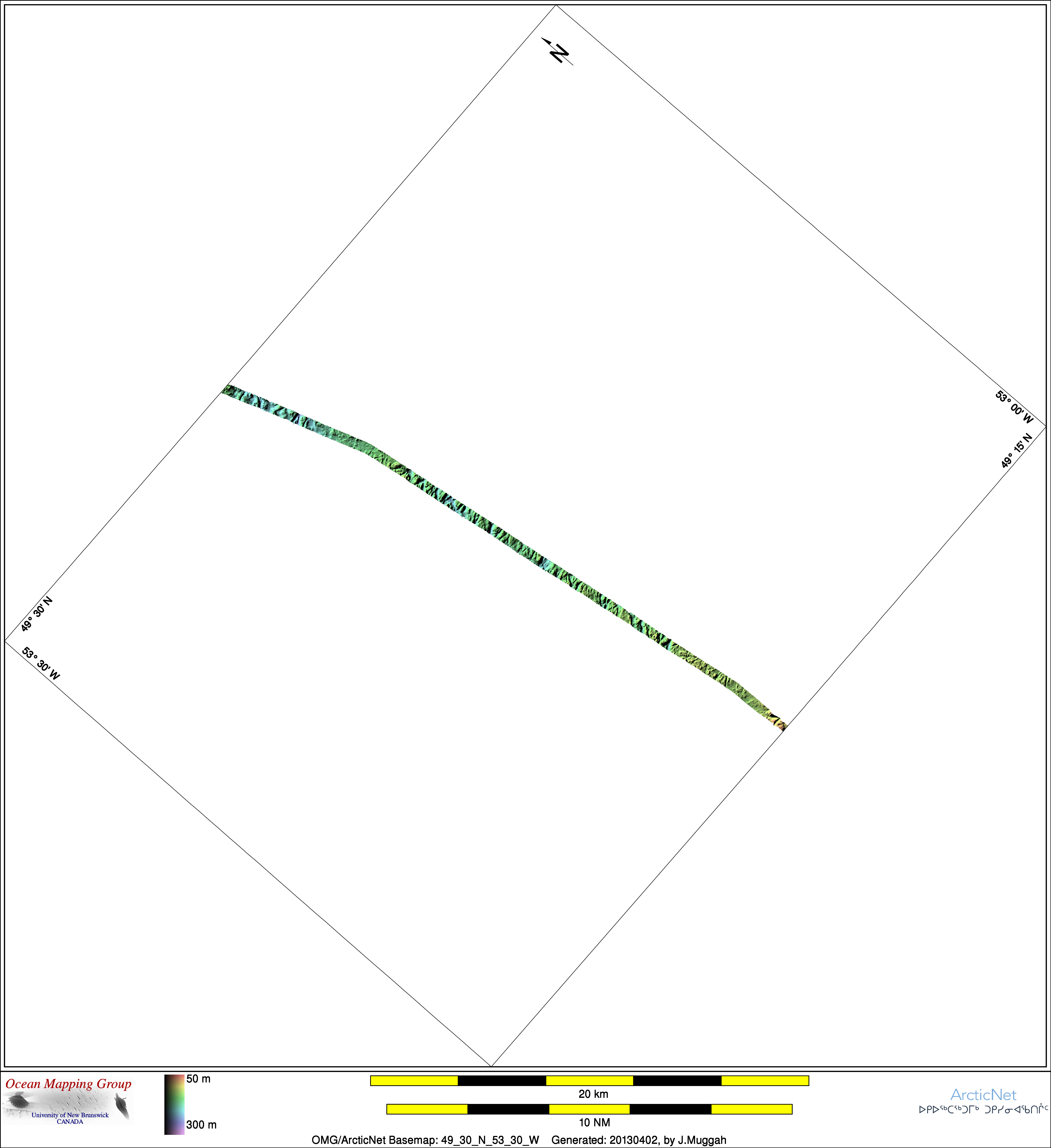Image resolution: width=1051 pixels, height=1148 pixels.
Task: Click the Inuktitut syllabics text below ArcticNet
Action: click(x=983, y=1109)
